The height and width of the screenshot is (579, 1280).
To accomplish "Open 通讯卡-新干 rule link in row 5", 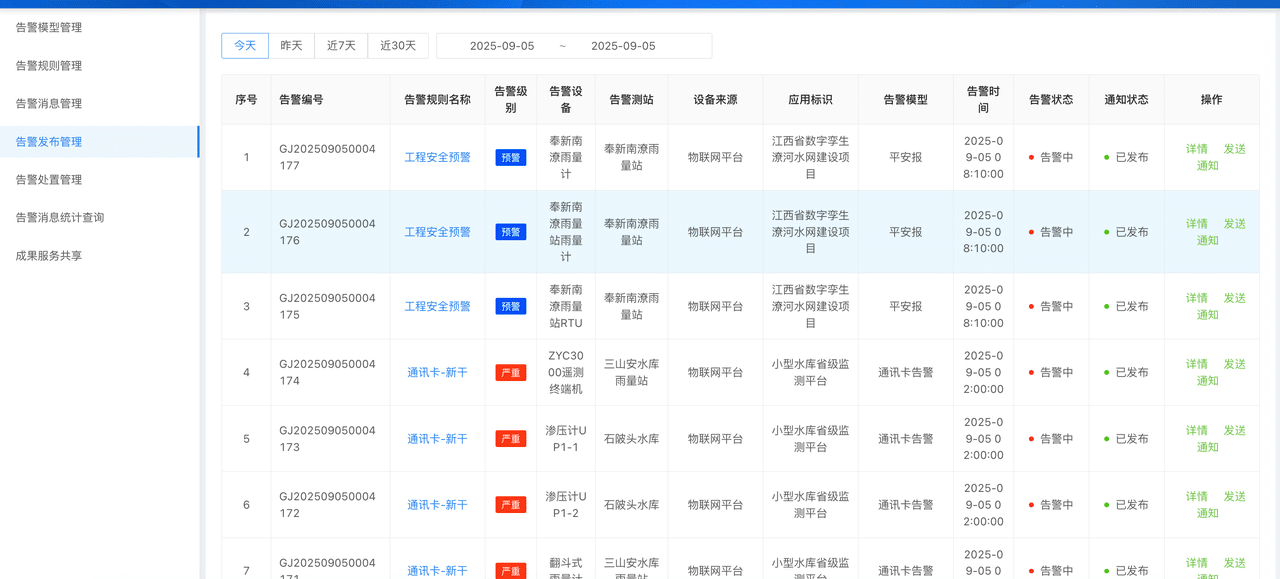I will point(437,439).
